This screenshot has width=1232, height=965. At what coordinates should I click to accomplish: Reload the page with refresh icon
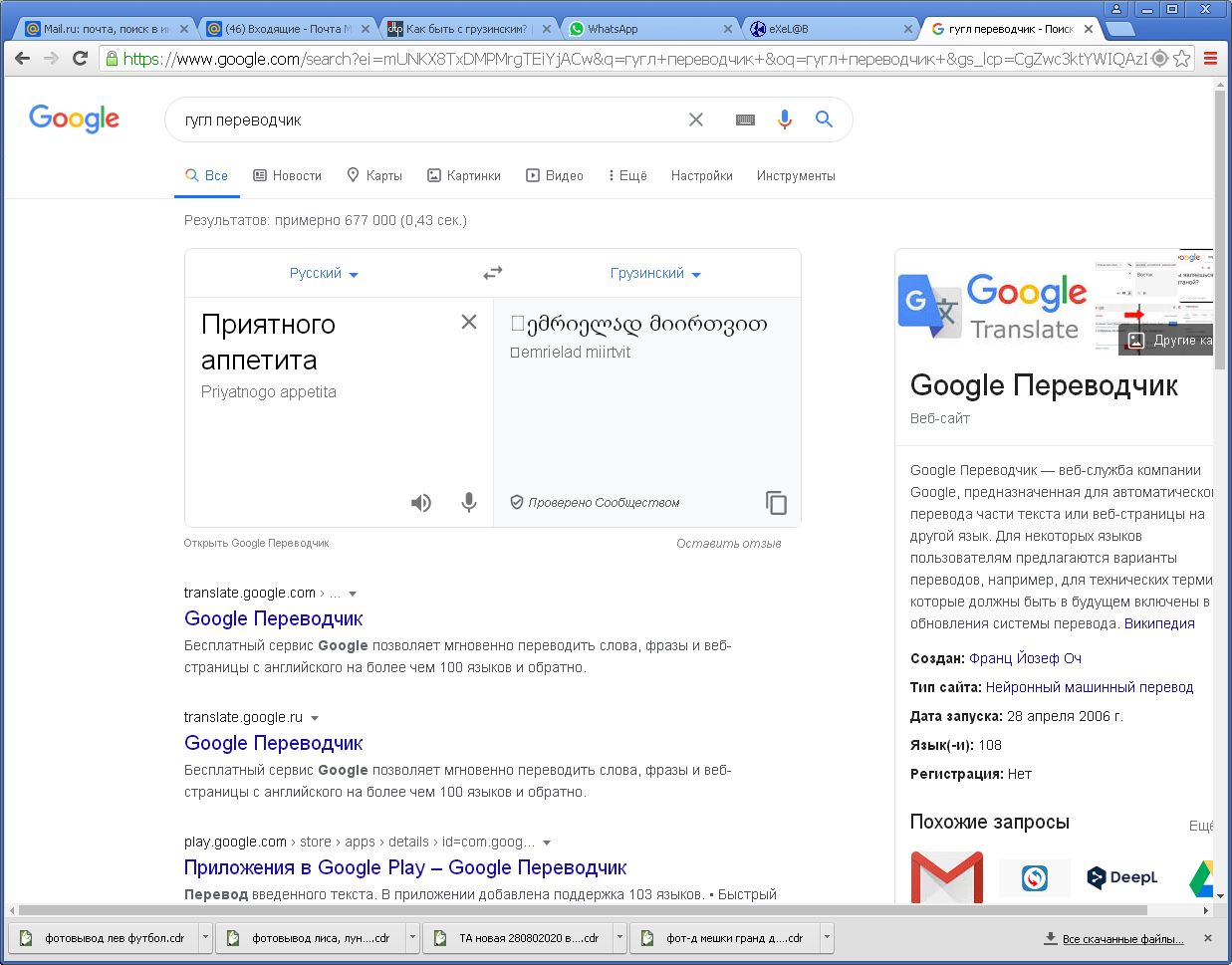click(81, 59)
